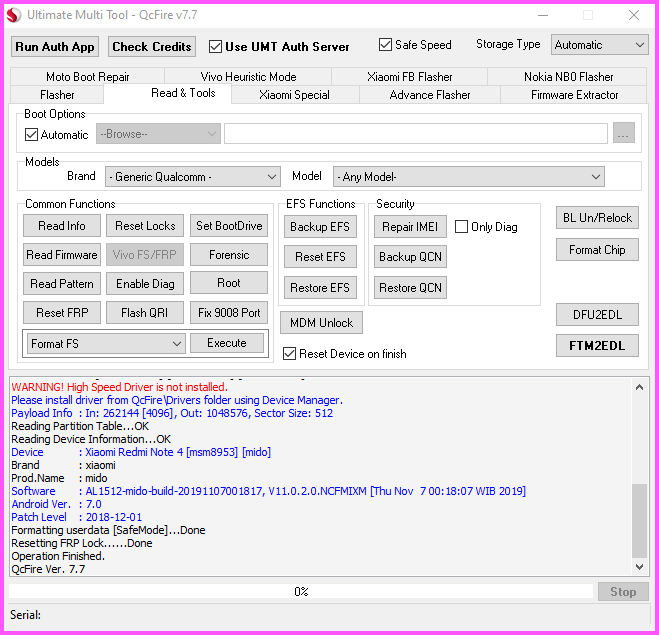The image size is (659, 635).
Task: Click the Check Credits button
Action: click(152, 47)
